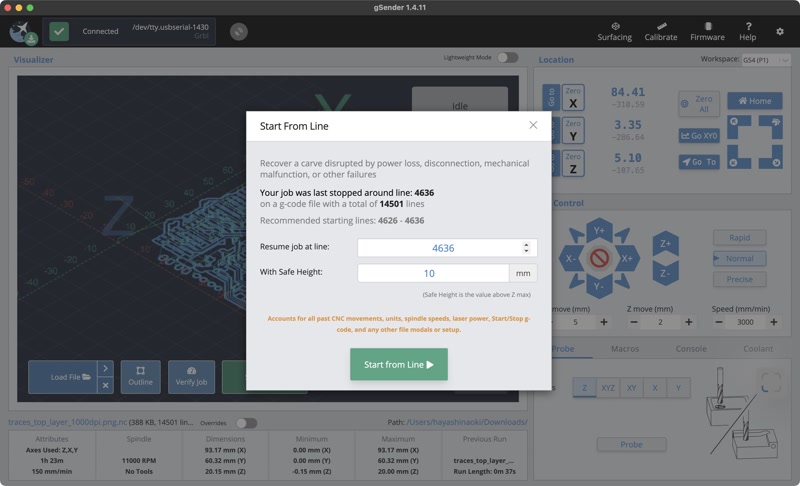
Task: Open the /Users/hayashinaoki/Downloads/ path link
Action: coord(467,422)
